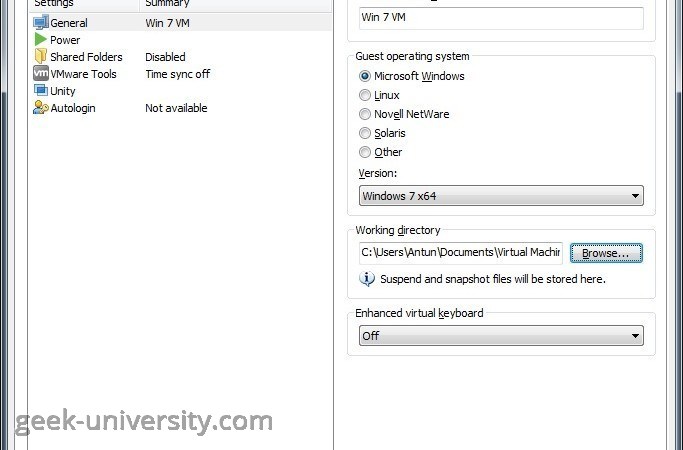Click the Browse button for working directory
The width and height of the screenshot is (683, 450).
(x=606, y=253)
